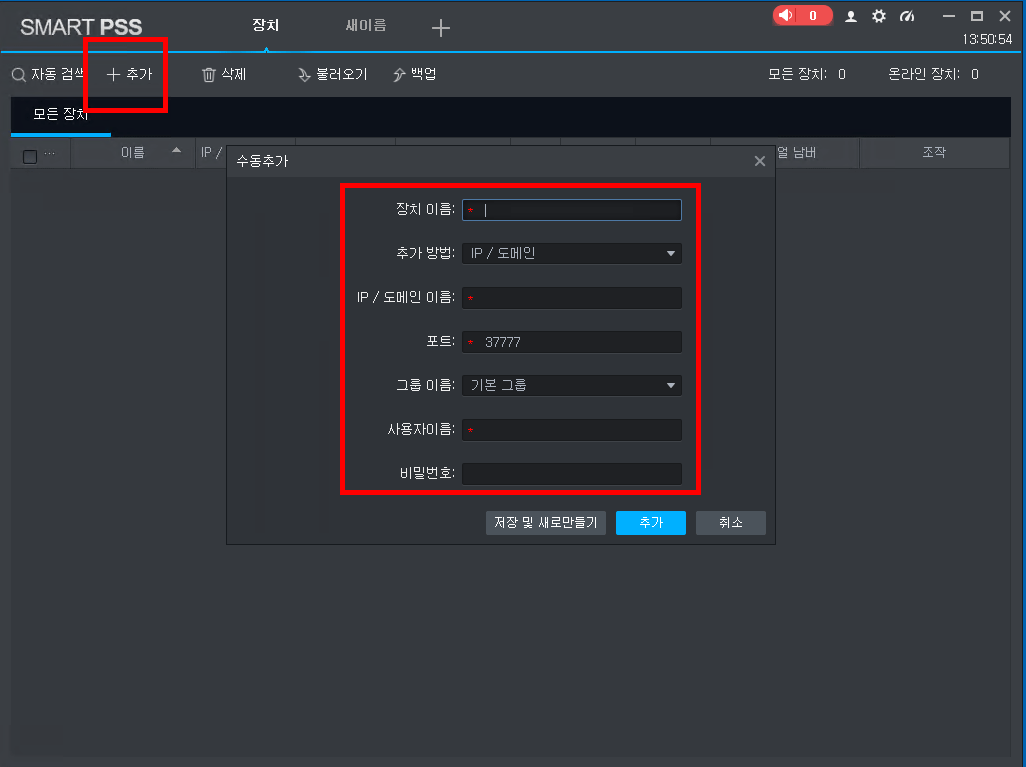The height and width of the screenshot is (767, 1026).
Task: Click the 자동 검색 auto search magnifier
Action: [19, 75]
